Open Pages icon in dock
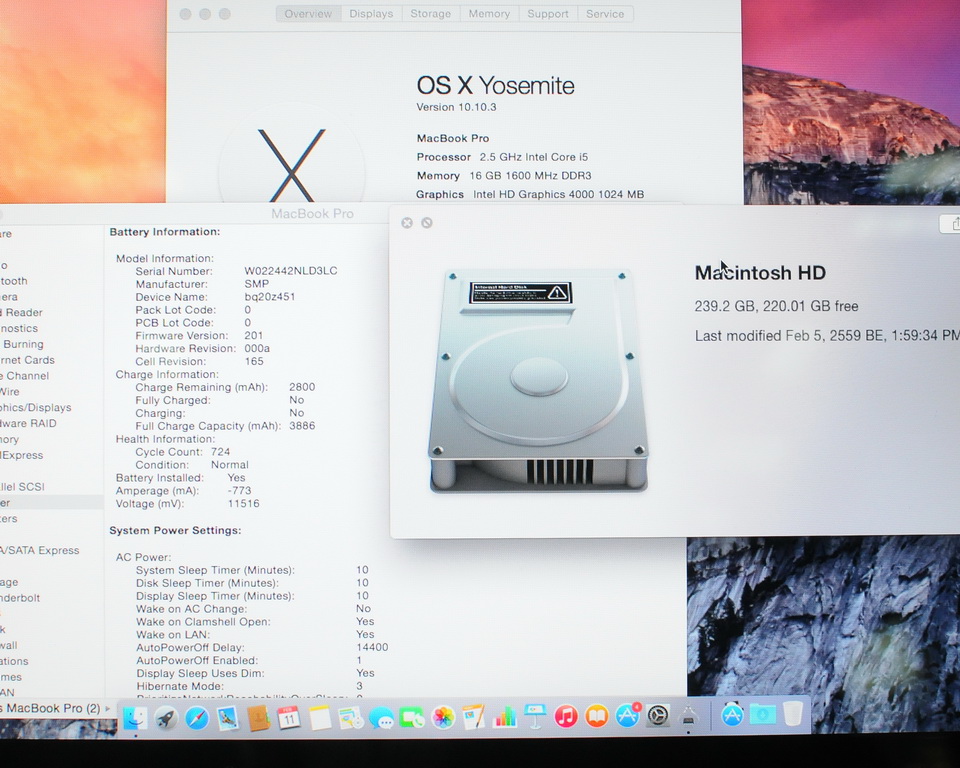This screenshot has width=960, height=768. coord(474,717)
